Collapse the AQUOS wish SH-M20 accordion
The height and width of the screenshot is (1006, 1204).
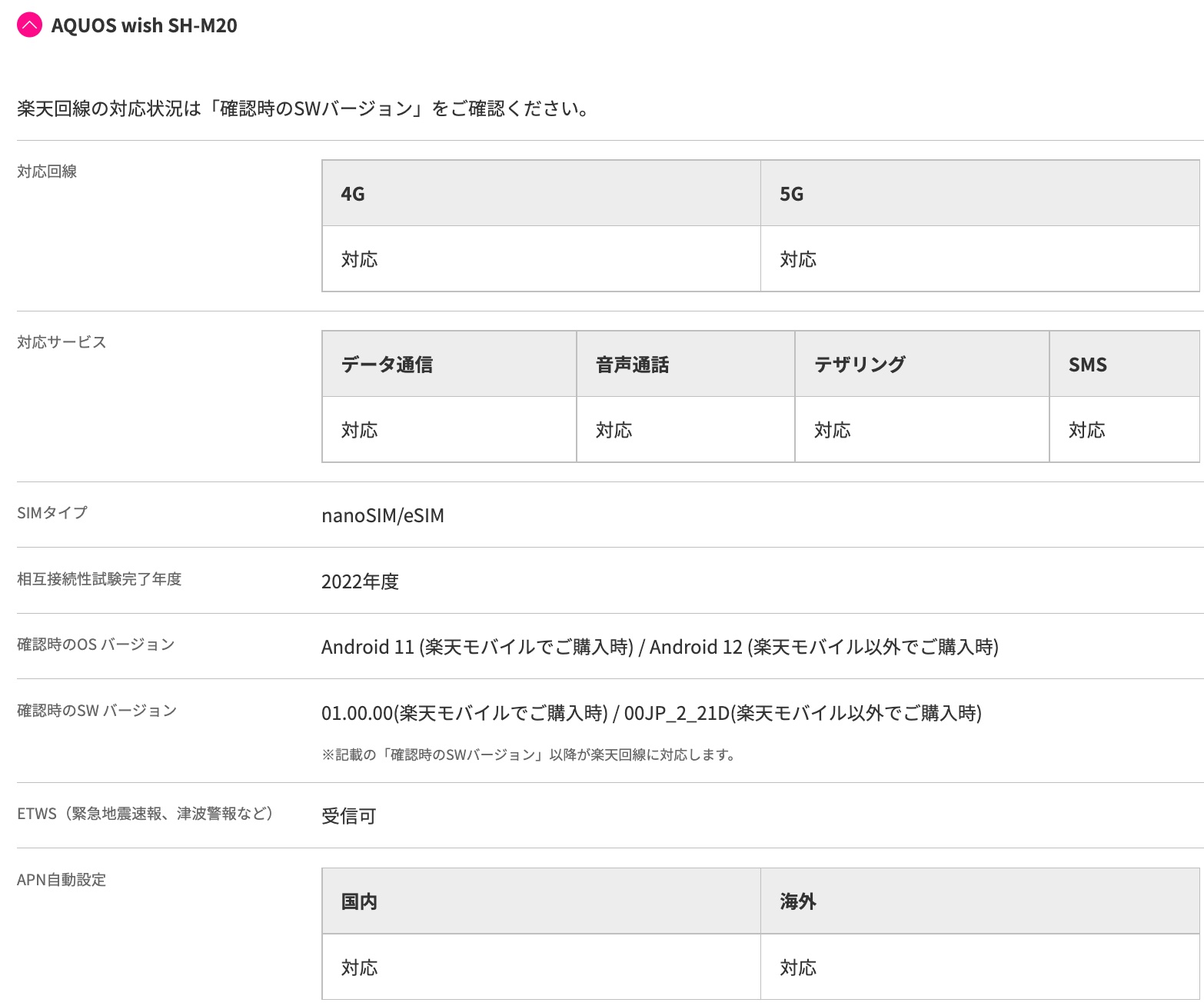pyautogui.click(x=29, y=25)
